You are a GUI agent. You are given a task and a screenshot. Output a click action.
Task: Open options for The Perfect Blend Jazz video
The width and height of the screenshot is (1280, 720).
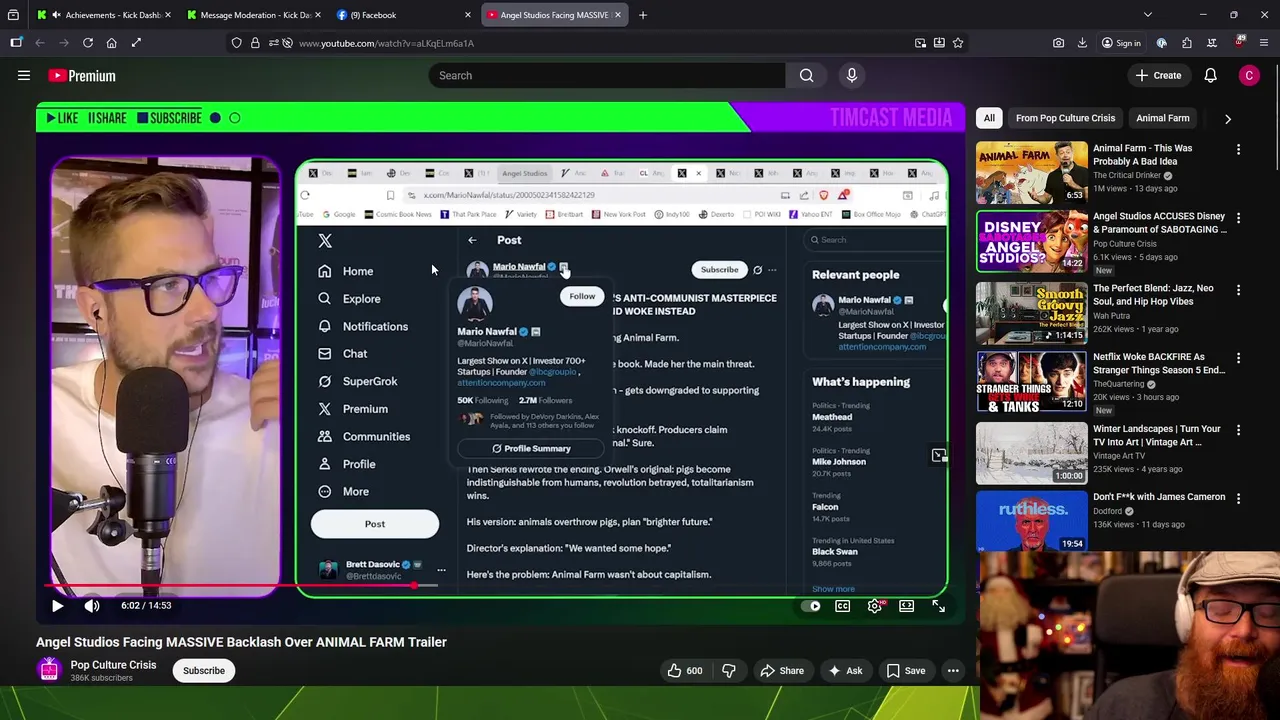click(1238, 289)
